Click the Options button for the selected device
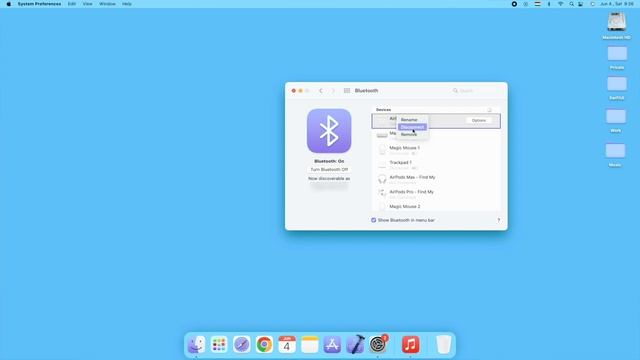The width and height of the screenshot is (640, 360). tap(479, 120)
